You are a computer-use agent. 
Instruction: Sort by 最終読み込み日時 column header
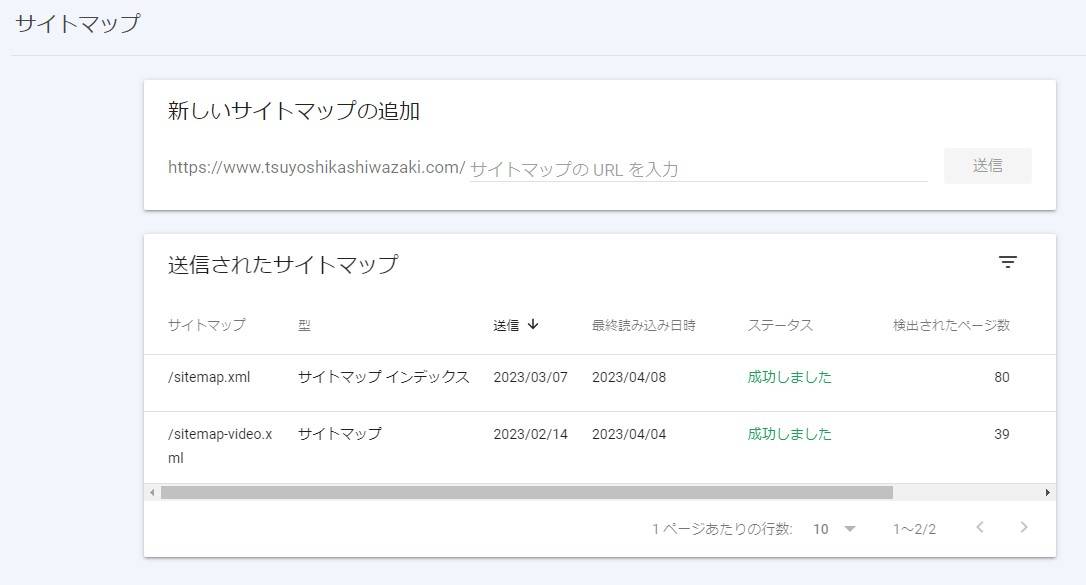coord(643,325)
